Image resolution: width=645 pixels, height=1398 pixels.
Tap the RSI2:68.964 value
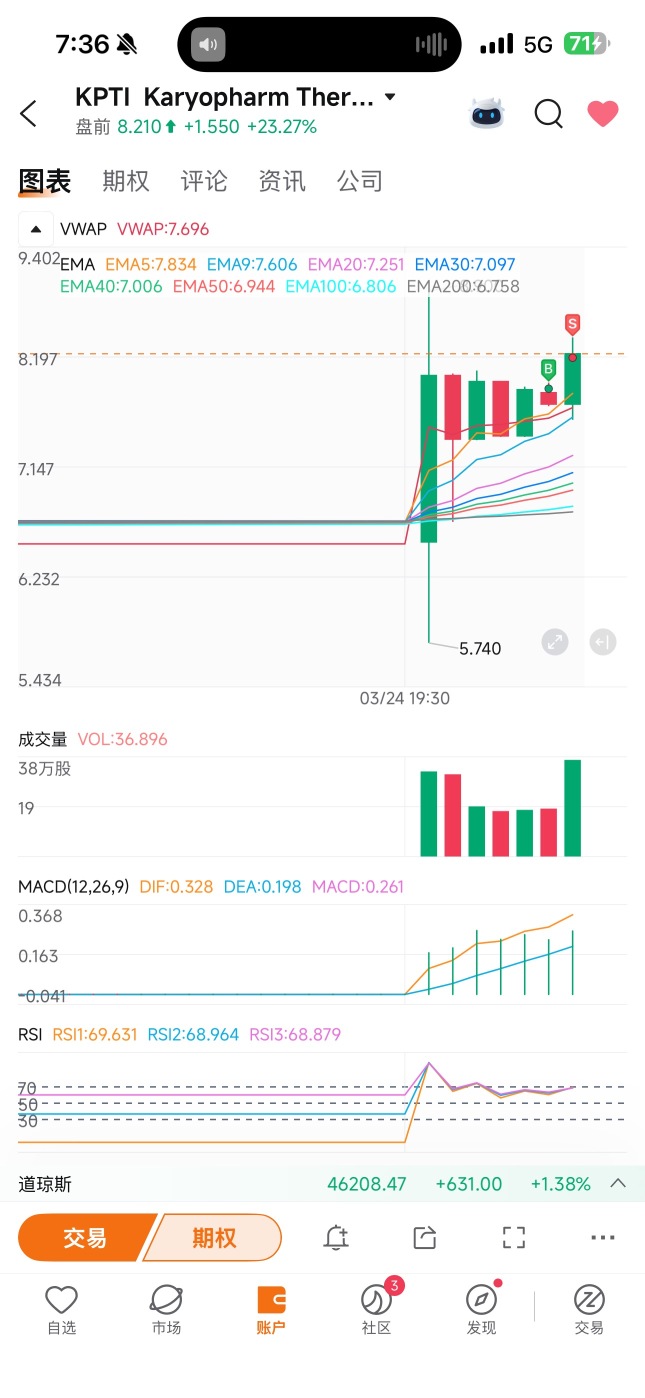pos(193,1035)
